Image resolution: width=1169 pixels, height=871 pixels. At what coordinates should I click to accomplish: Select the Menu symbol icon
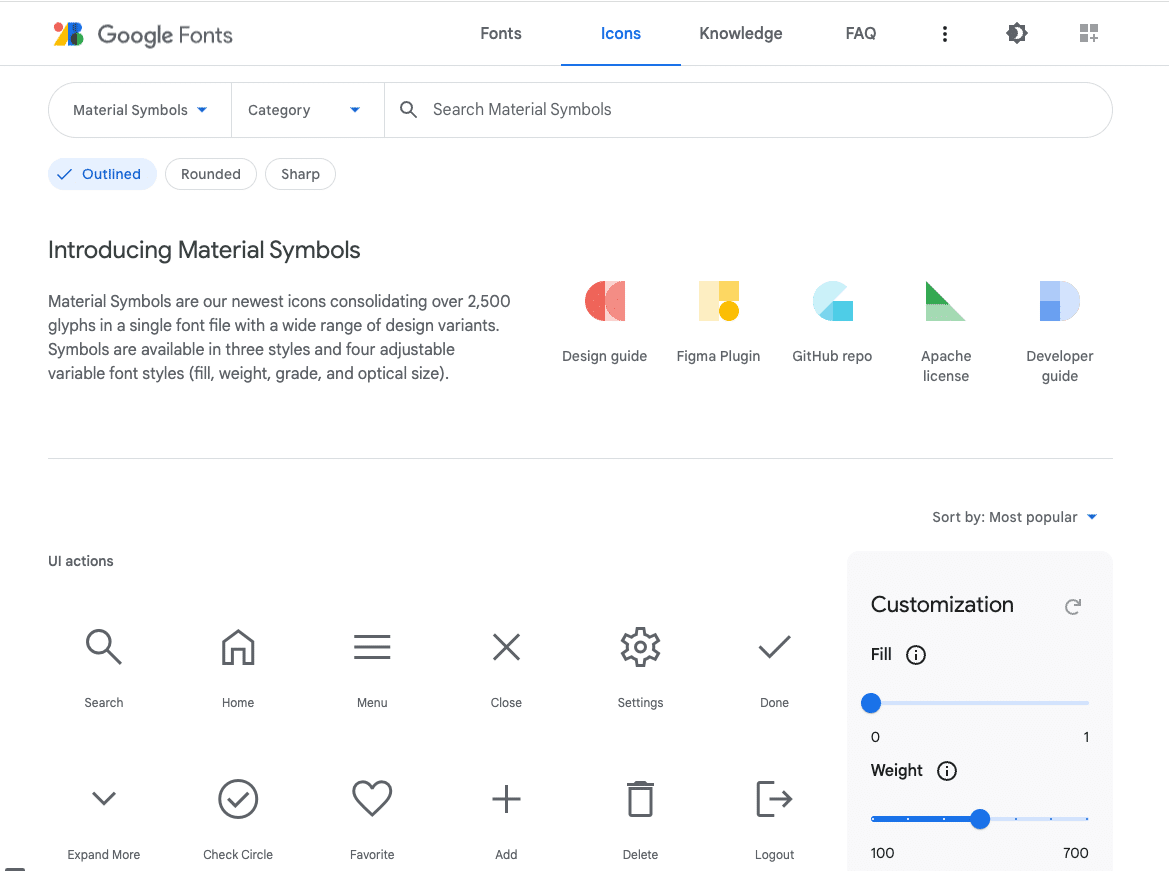click(372, 647)
